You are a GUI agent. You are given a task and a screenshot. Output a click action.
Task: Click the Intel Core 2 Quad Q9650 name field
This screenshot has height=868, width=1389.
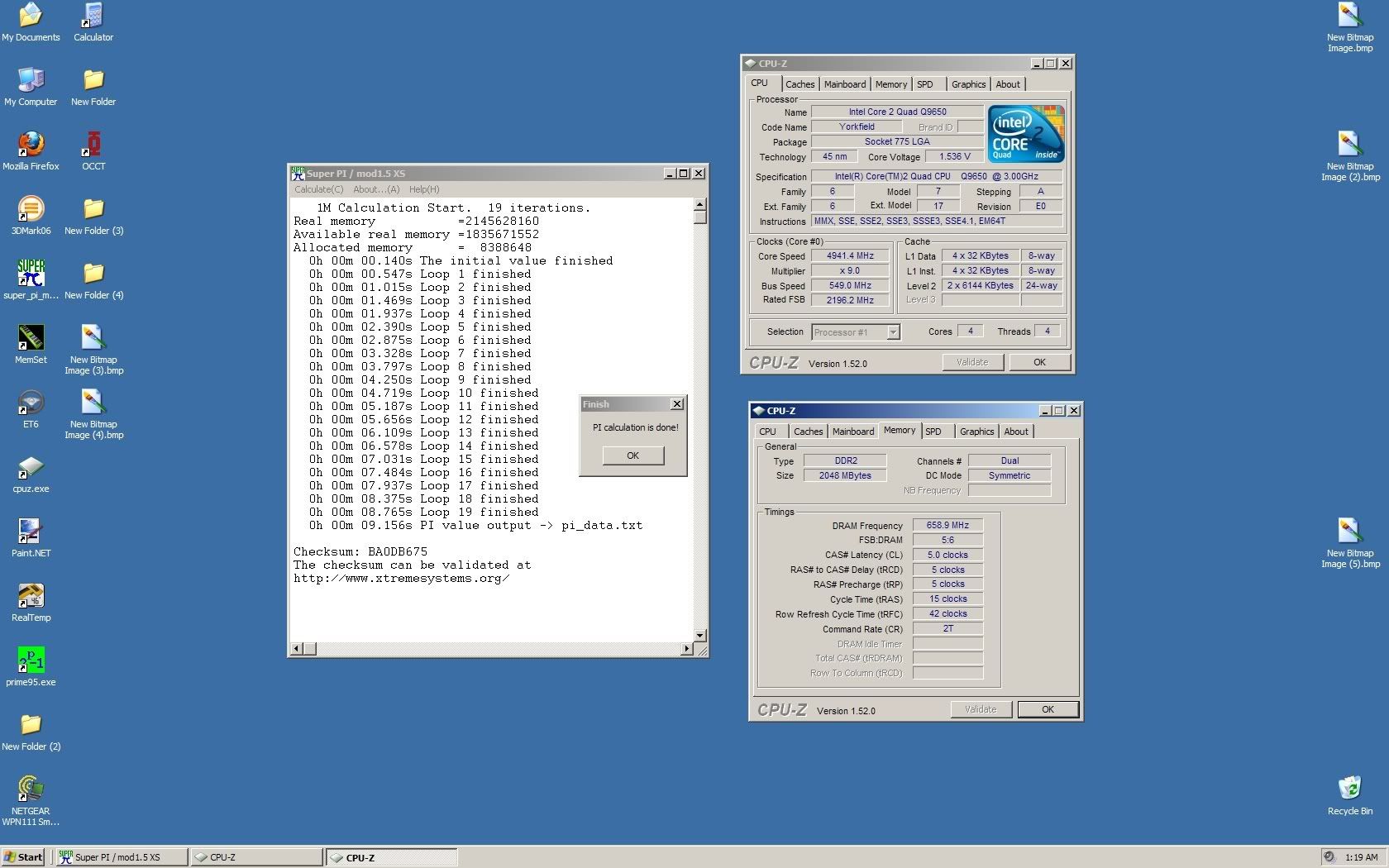coord(897,112)
